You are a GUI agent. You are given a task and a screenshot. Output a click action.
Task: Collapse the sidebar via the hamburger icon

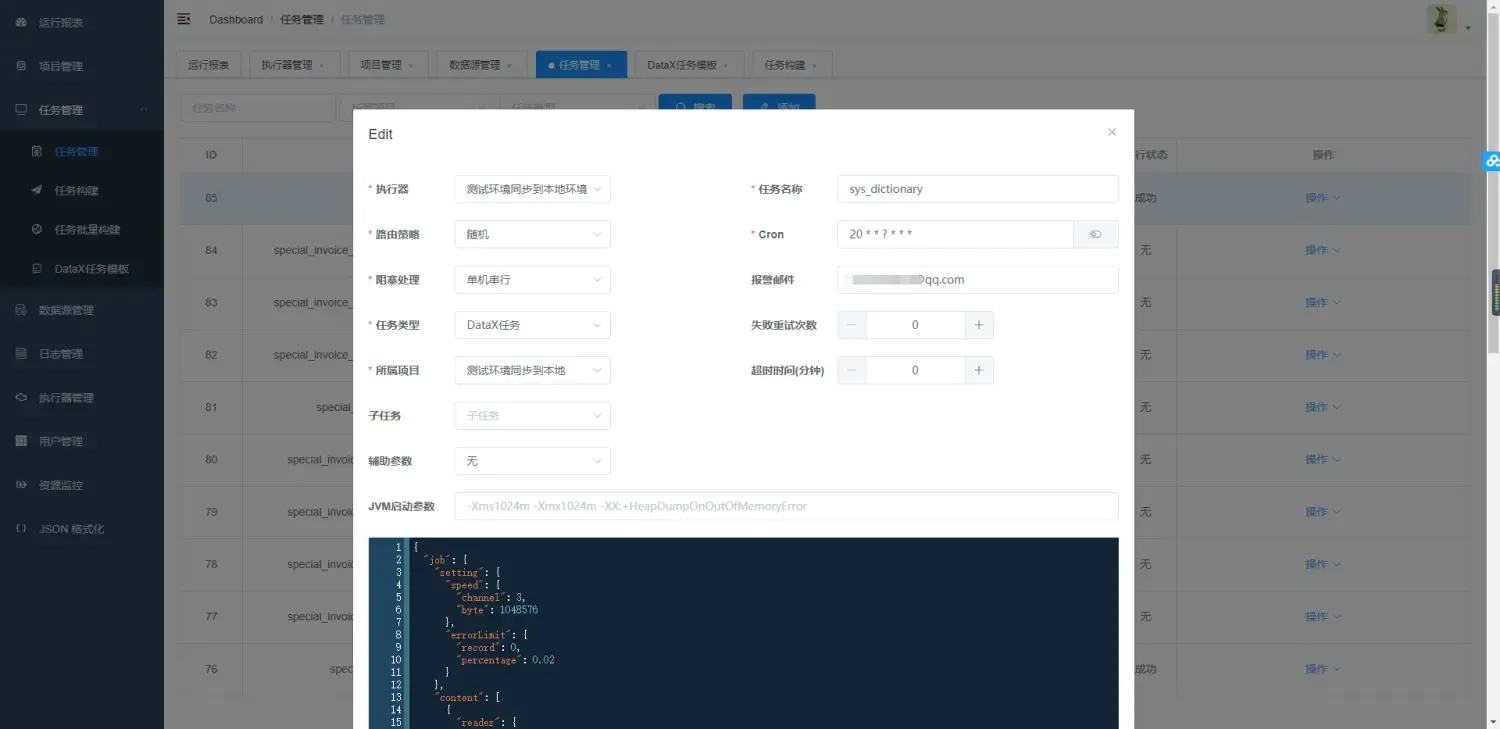(182, 18)
